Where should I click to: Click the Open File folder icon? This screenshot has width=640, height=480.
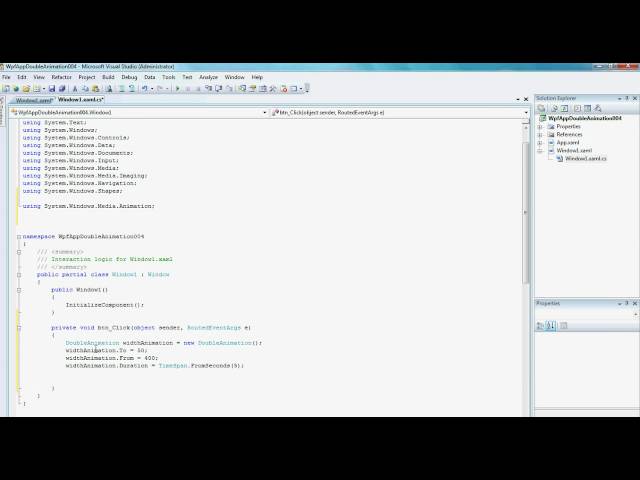pyautogui.click(x=26, y=88)
